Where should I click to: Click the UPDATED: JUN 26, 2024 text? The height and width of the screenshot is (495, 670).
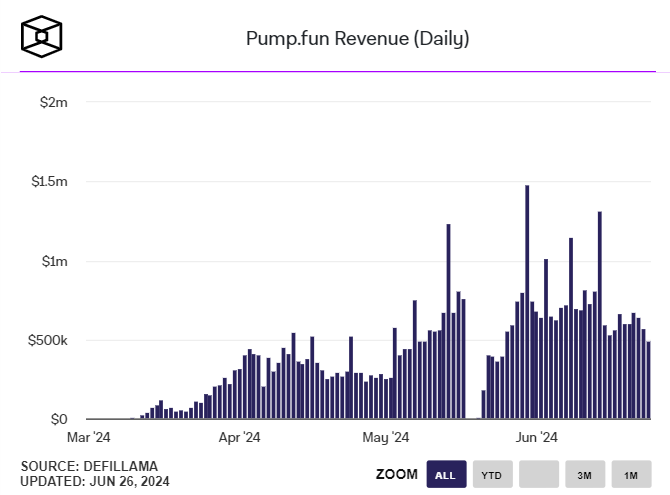[x=95, y=481]
